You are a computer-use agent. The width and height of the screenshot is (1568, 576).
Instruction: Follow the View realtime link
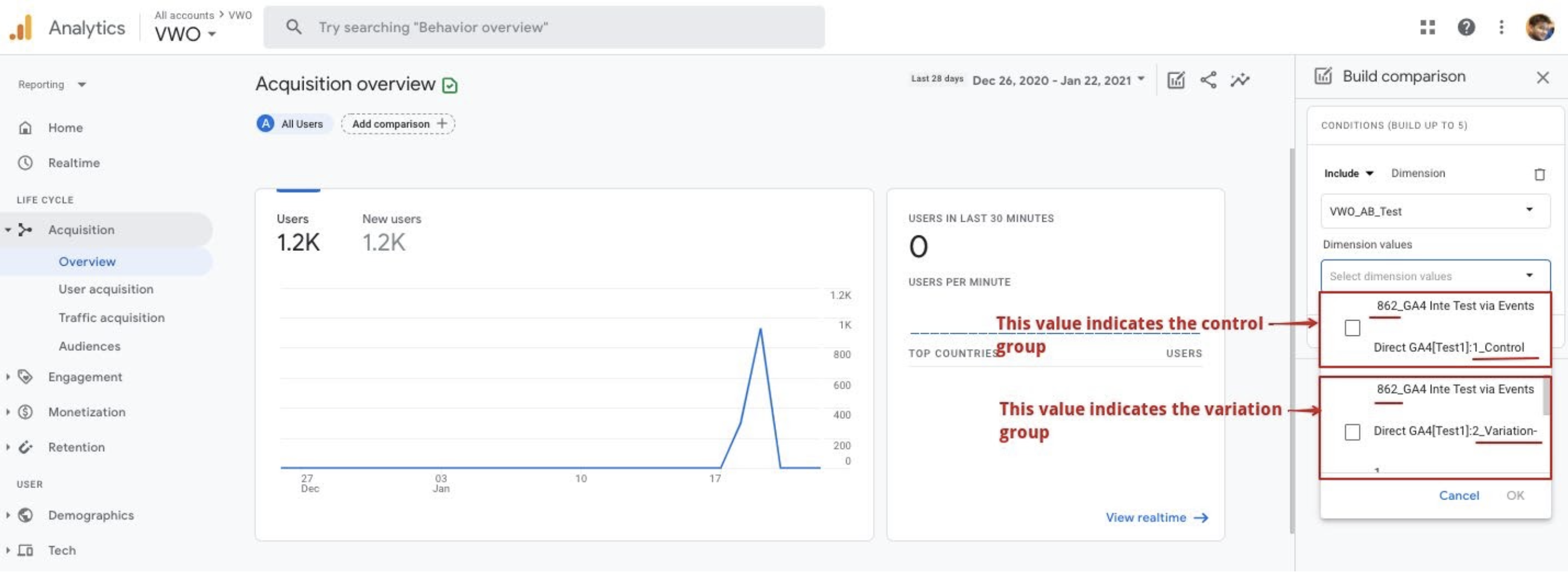[1156, 518]
